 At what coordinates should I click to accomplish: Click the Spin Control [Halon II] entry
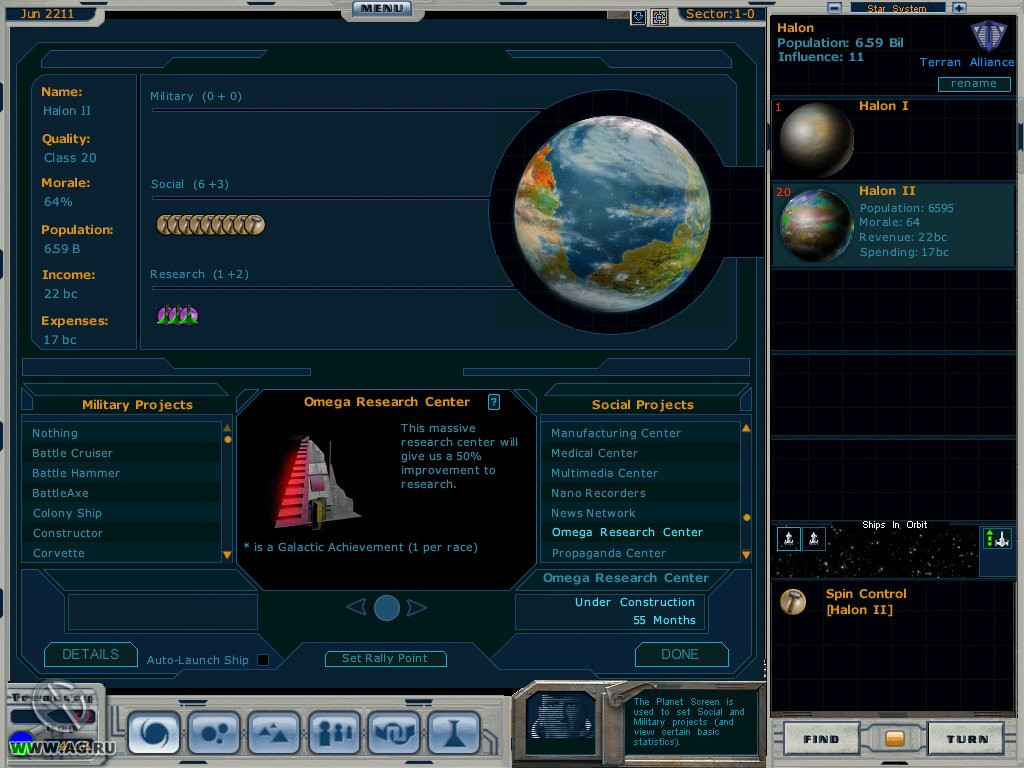click(x=866, y=601)
